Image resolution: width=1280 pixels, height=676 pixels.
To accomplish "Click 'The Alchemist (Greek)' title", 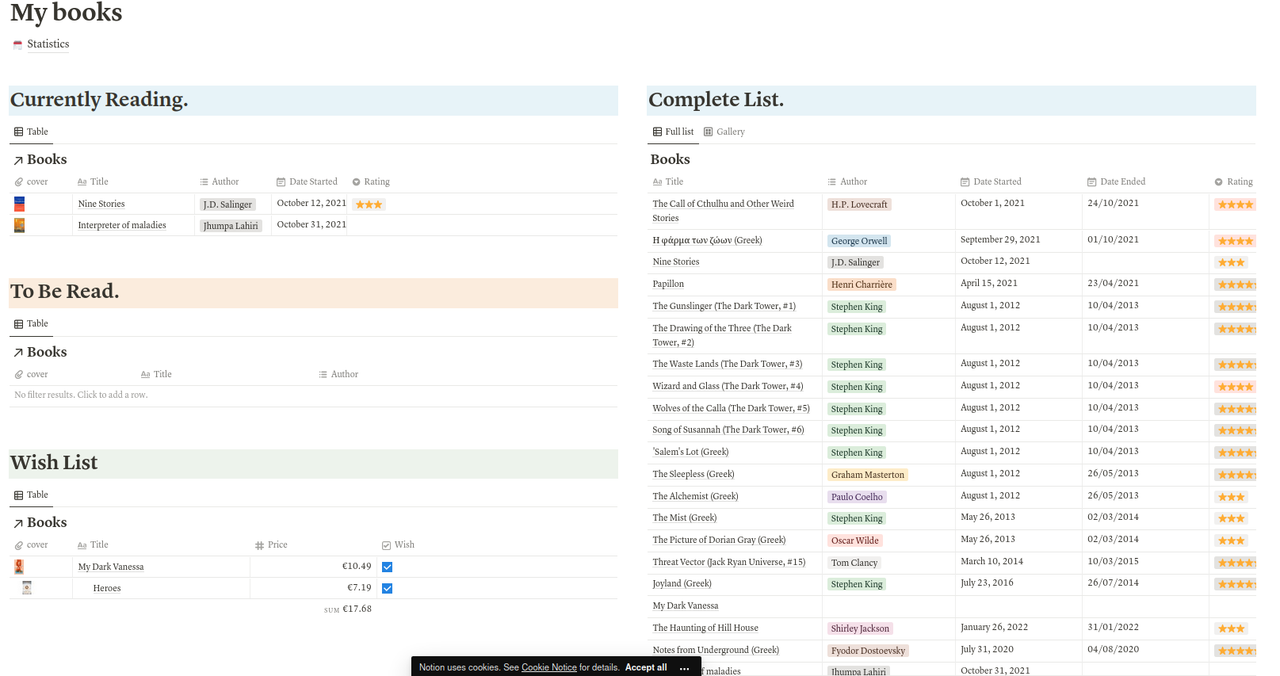I will click(x=695, y=496).
